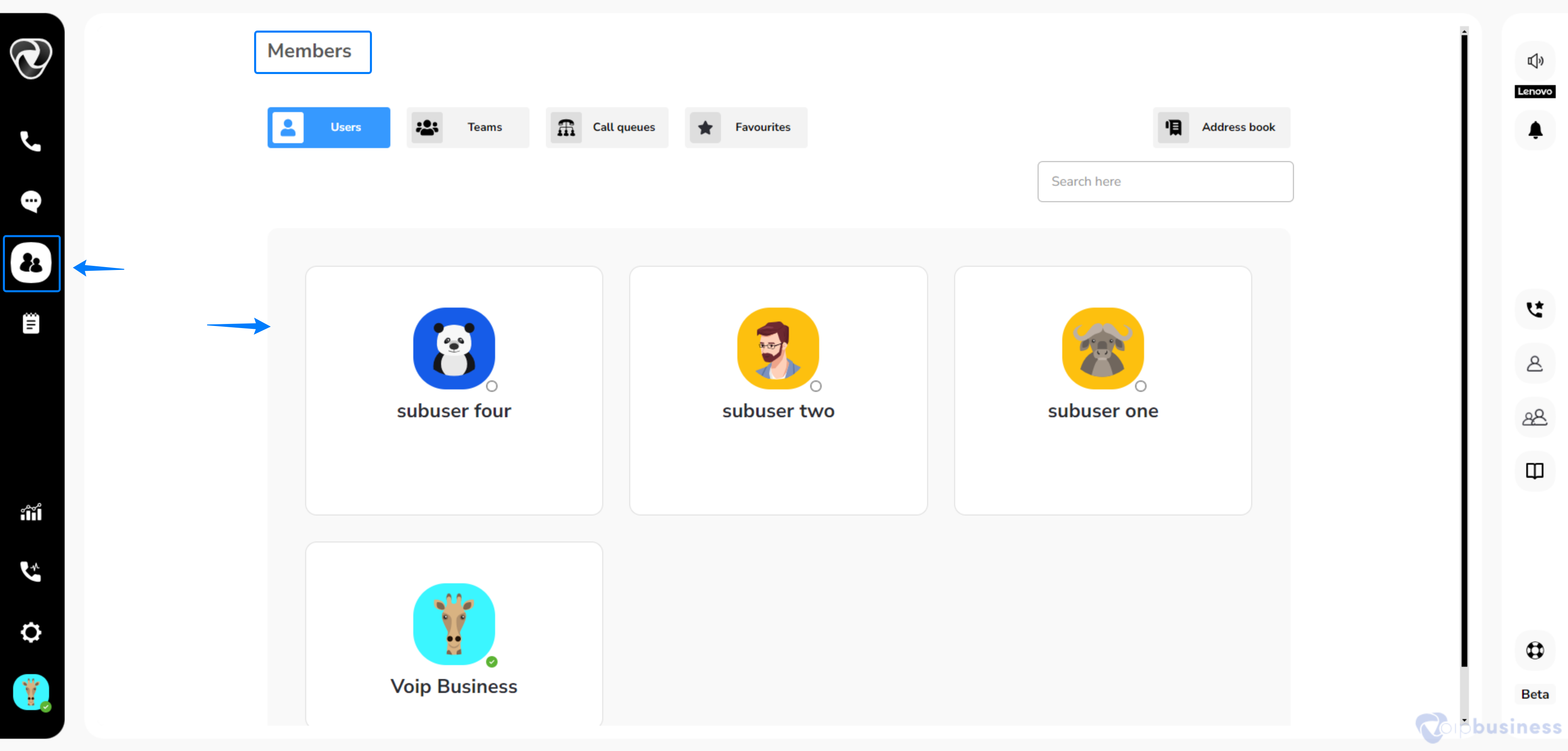The image size is (1568, 751).
Task: Open the notes clipboard icon
Action: pos(30,323)
